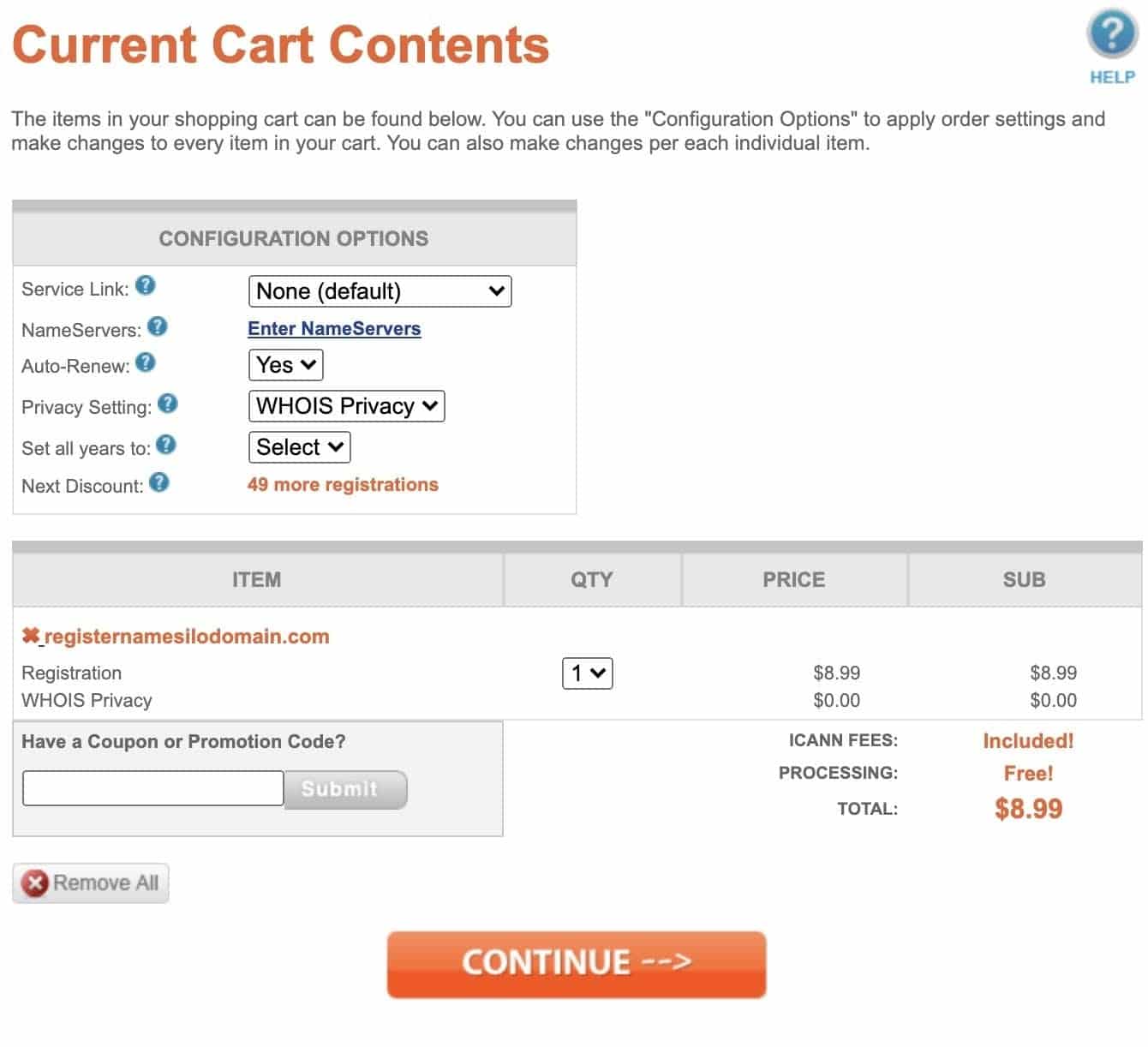Click the '49 more registrations' discount link

(x=343, y=484)
